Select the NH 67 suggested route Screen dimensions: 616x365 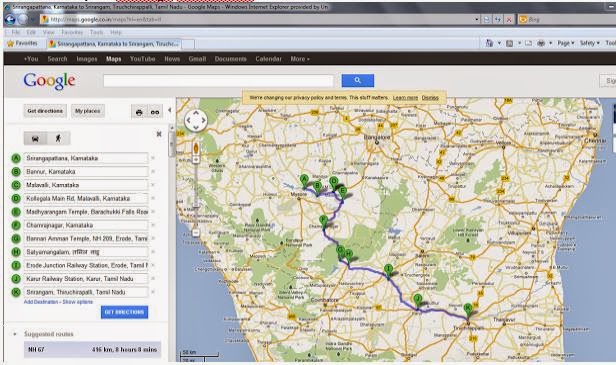92,349
